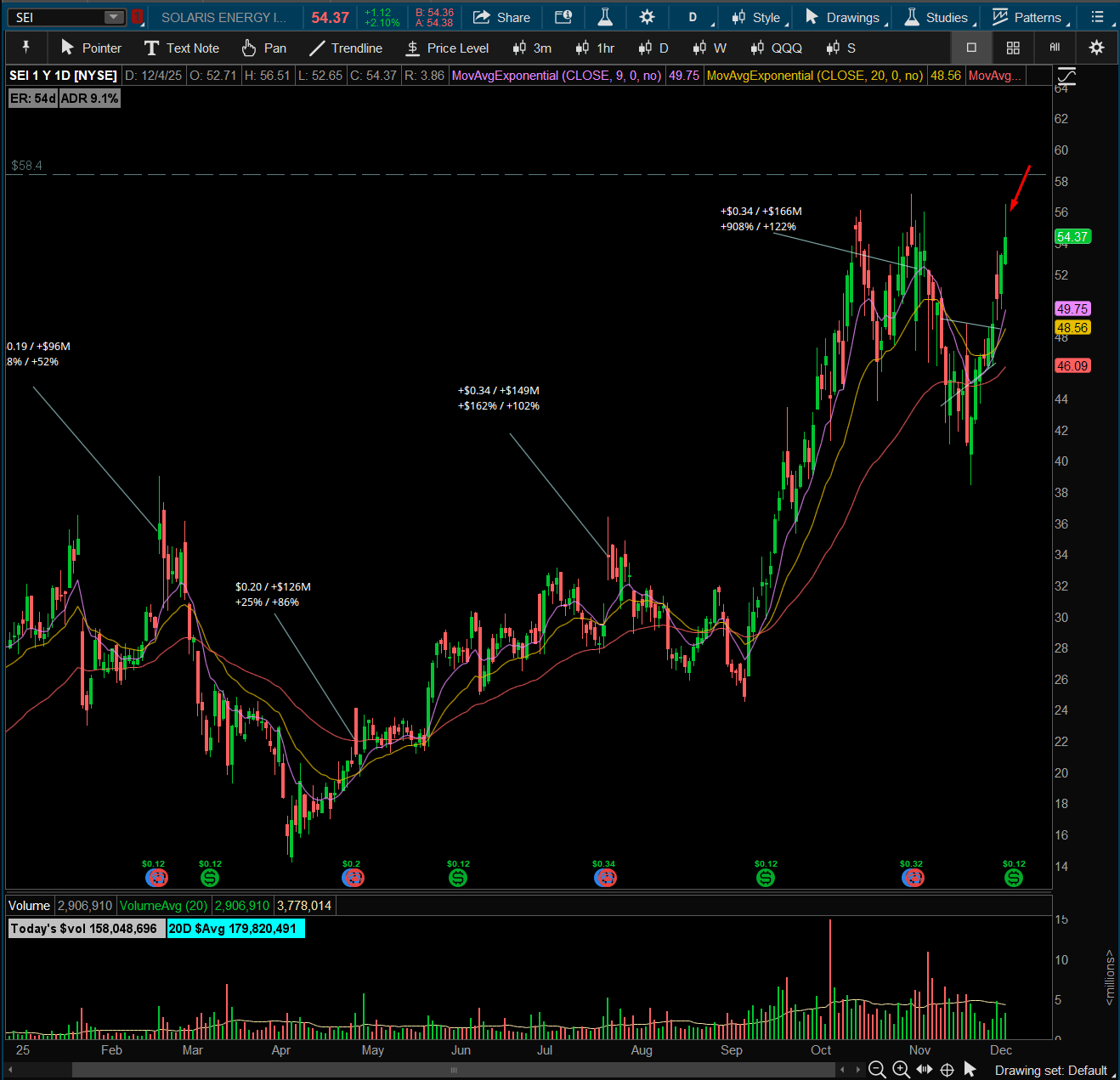Open the Style menu
The width and height of the screenshot is (1120, 1080).
pyautogui.click(x=757, y=17)
